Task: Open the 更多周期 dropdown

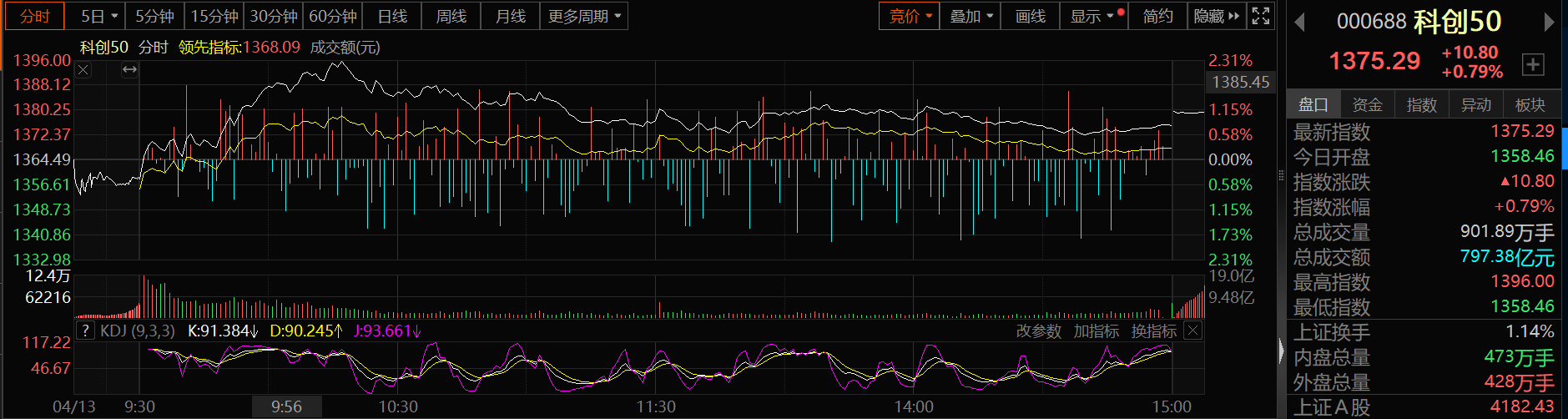Action: pos(584,16)
